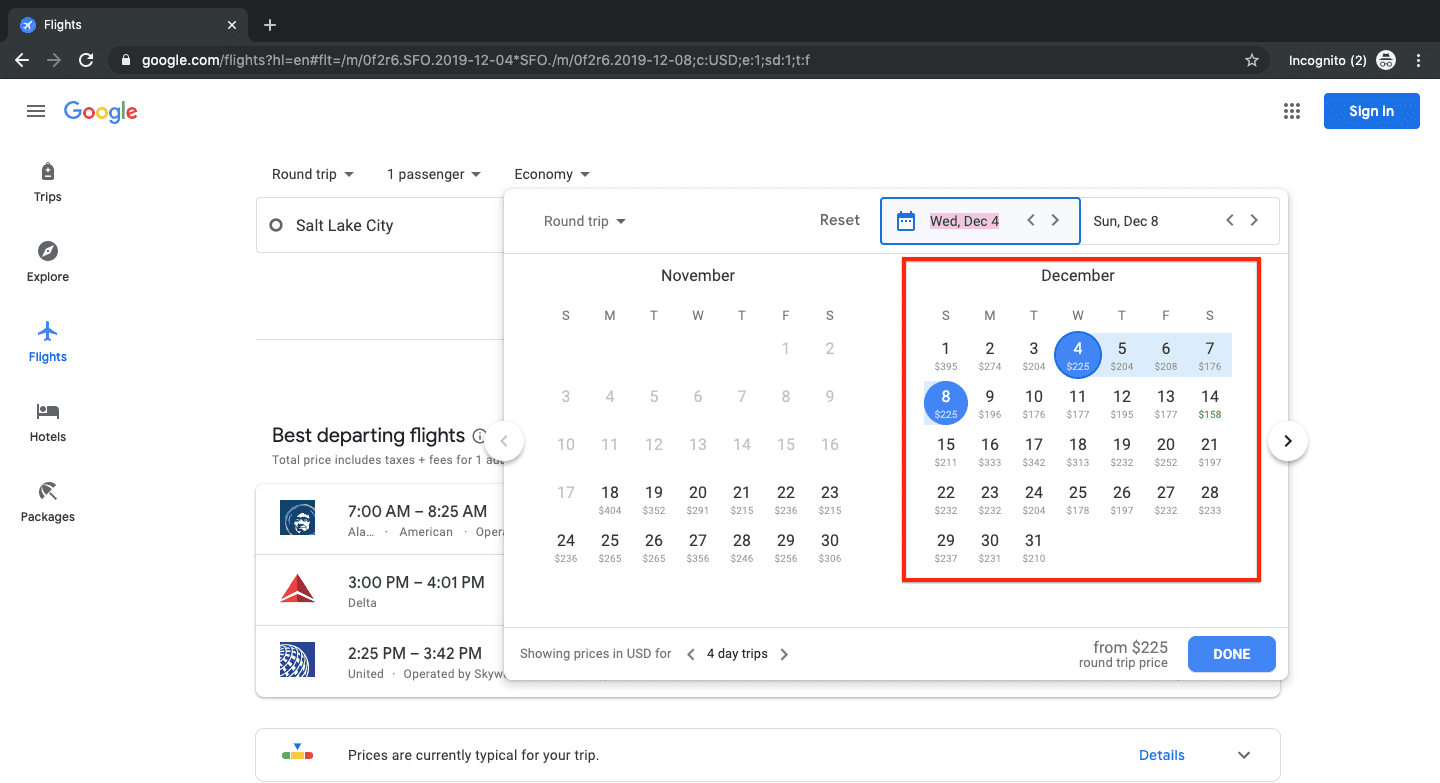Image resolution: width=1440 pixels, height=783 pixels.
Task: Select the United 2:25 PM – 3:42 PM flight
Action: pyautogui.click(x=380, y=662)
